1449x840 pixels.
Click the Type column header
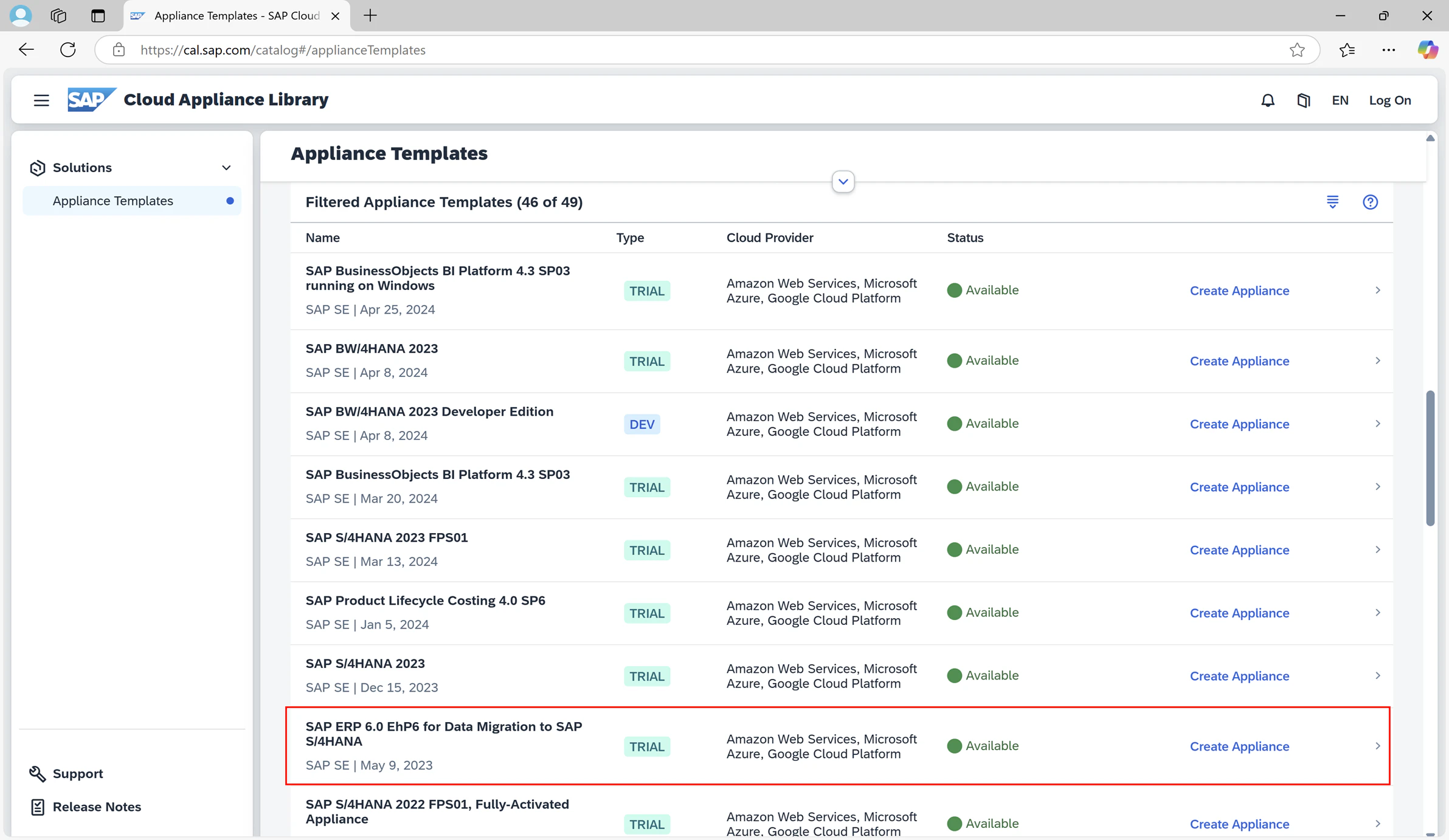pos(630,238)
